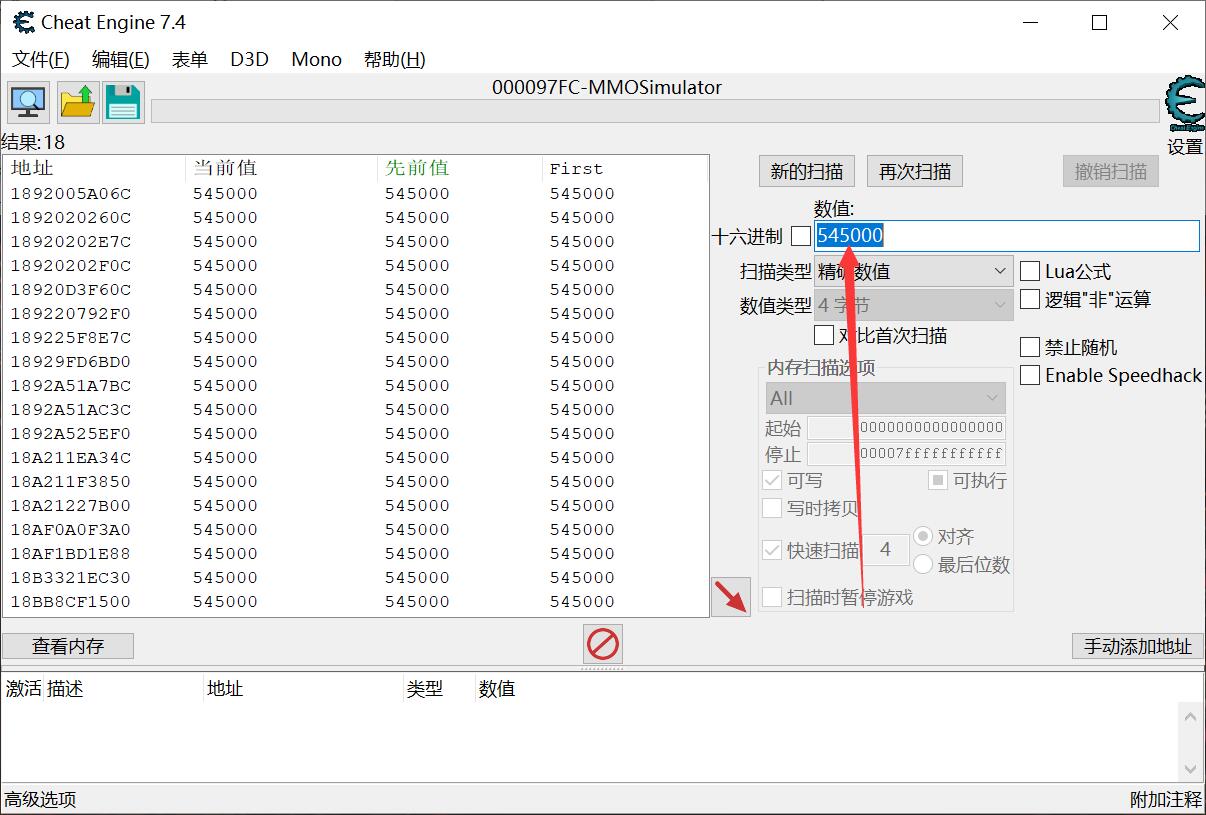Screen dimensions: 1206x815
Task: Select result address 18A21227B00
Action: [71, 505]
